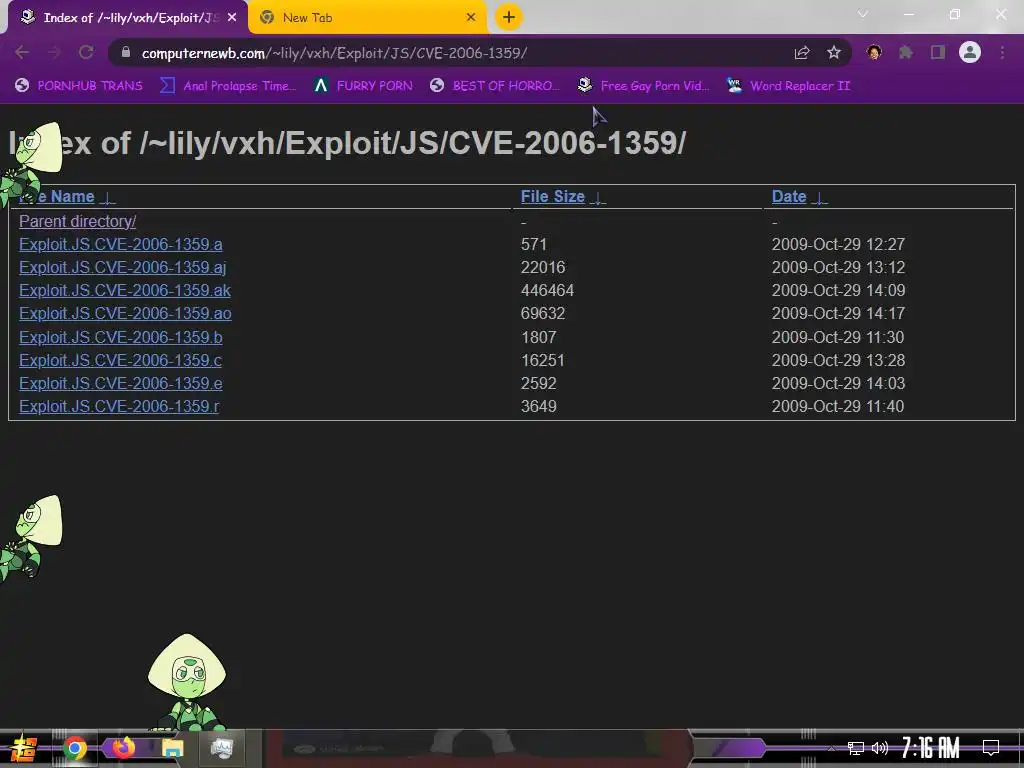The image size is (1024, 768).
Task: Click file size value 446464
Action: click(547, 290)
